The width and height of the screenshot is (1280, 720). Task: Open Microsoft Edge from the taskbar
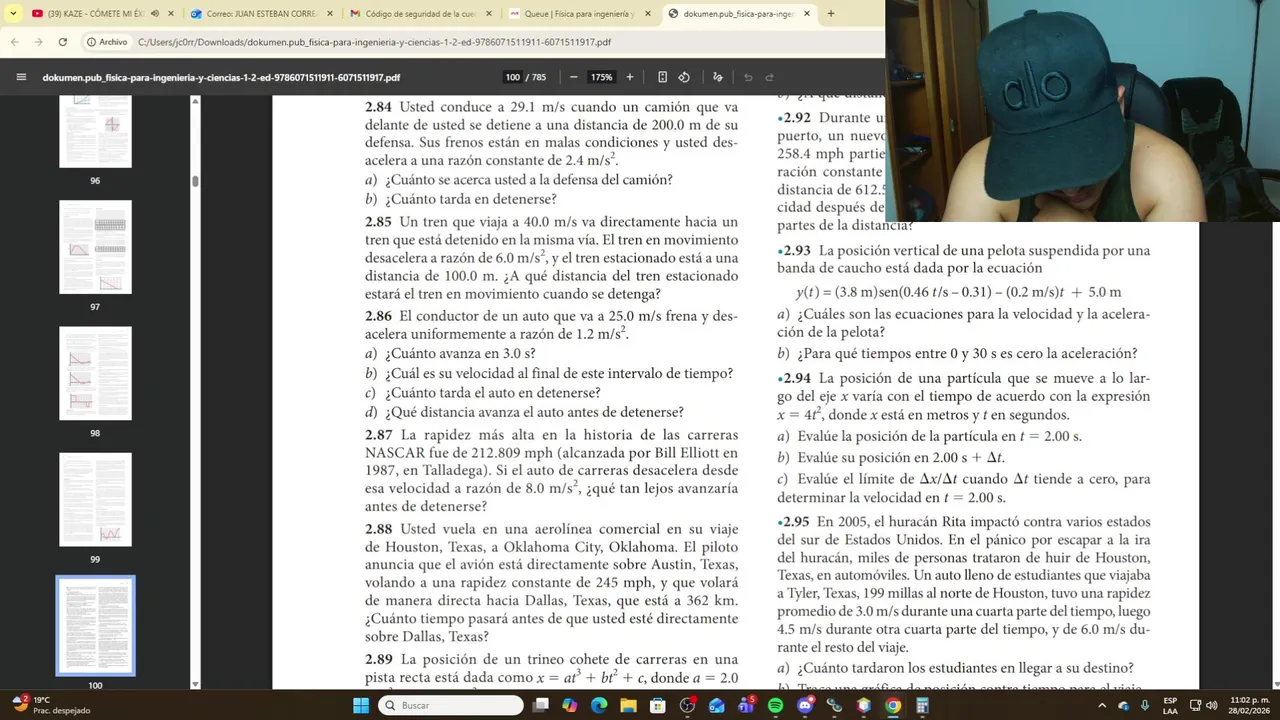coord(599,705)
